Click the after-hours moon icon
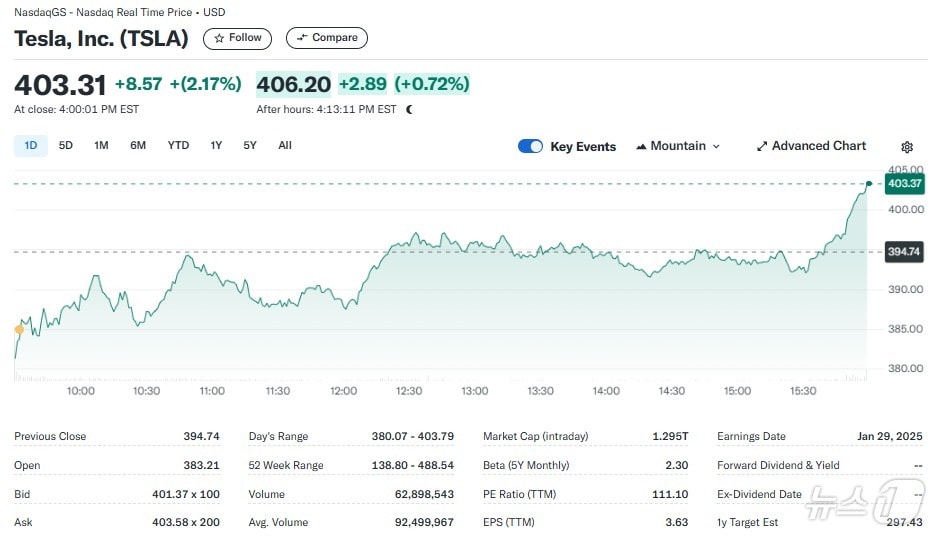This screenshot has height=536, width=935. pyautogui.click(x=409, y=109)
